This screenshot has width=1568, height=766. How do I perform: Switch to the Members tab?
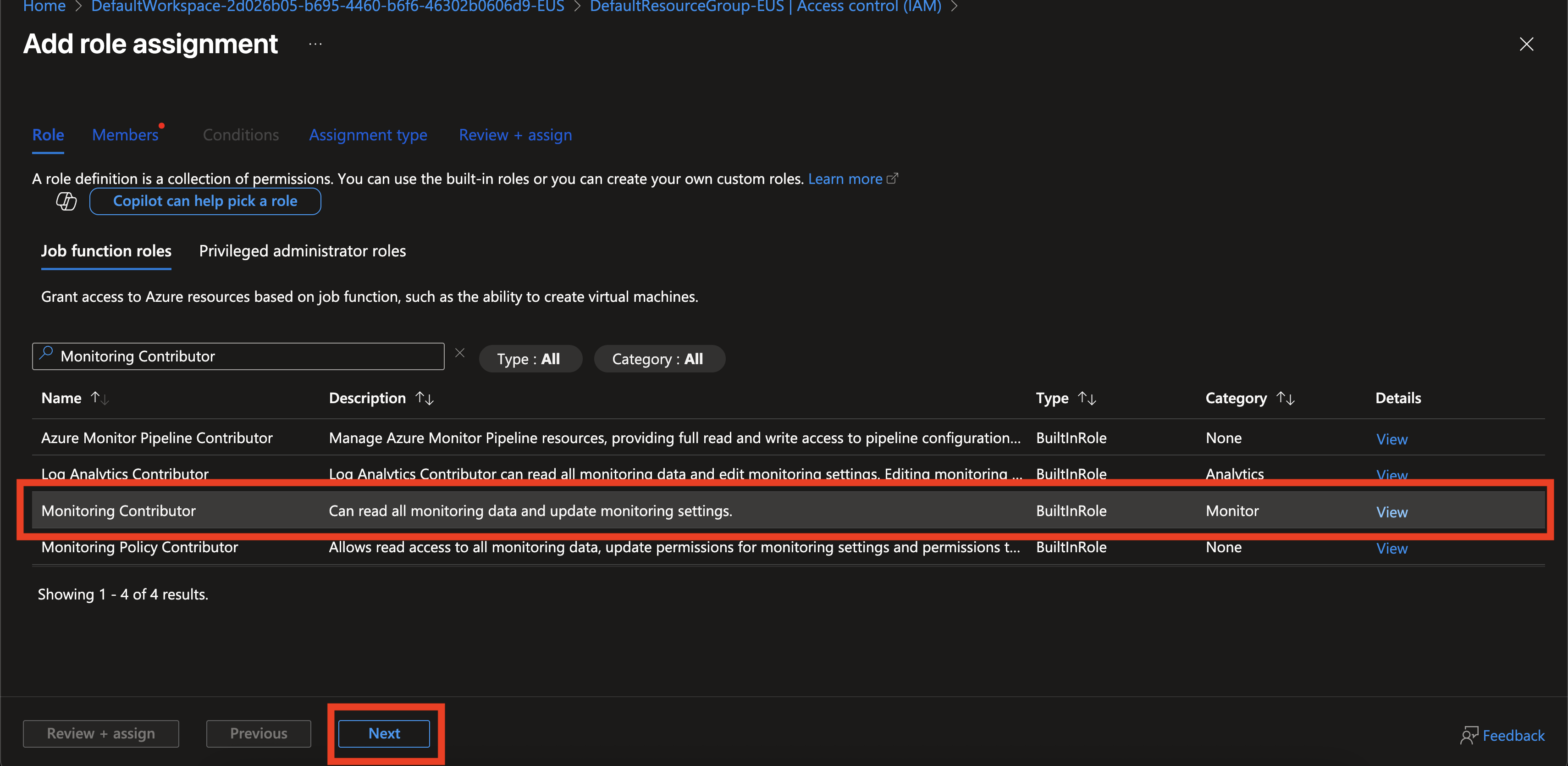tap(125, 134)
